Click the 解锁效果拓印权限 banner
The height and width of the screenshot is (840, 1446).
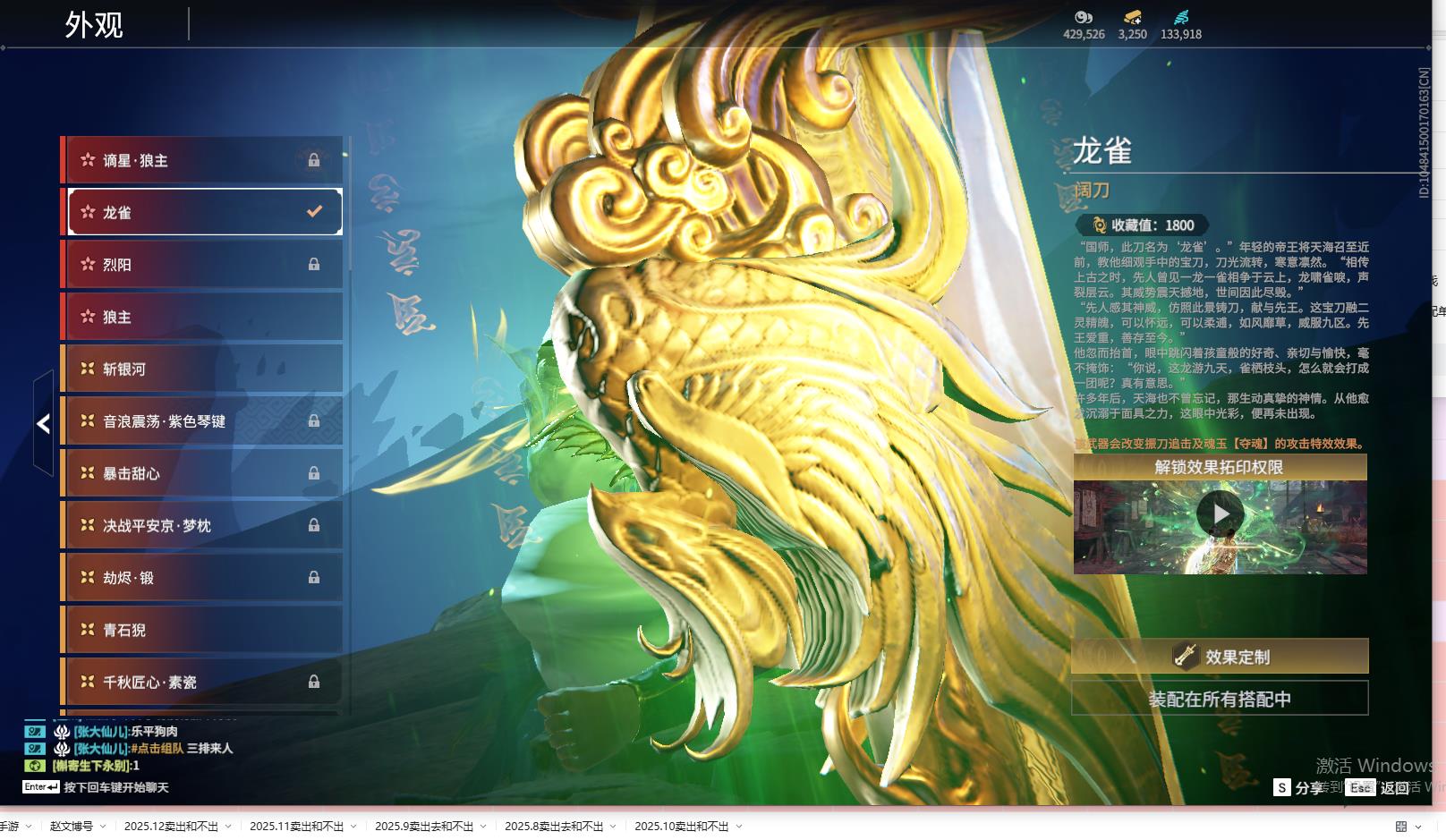(1220, 467)
